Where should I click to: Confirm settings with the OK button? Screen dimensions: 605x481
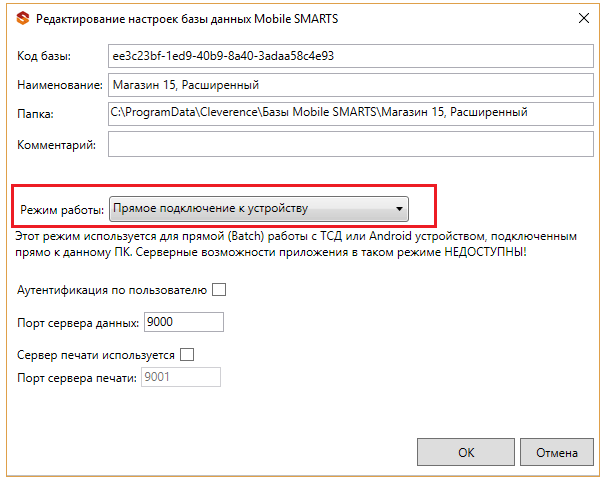466,452
